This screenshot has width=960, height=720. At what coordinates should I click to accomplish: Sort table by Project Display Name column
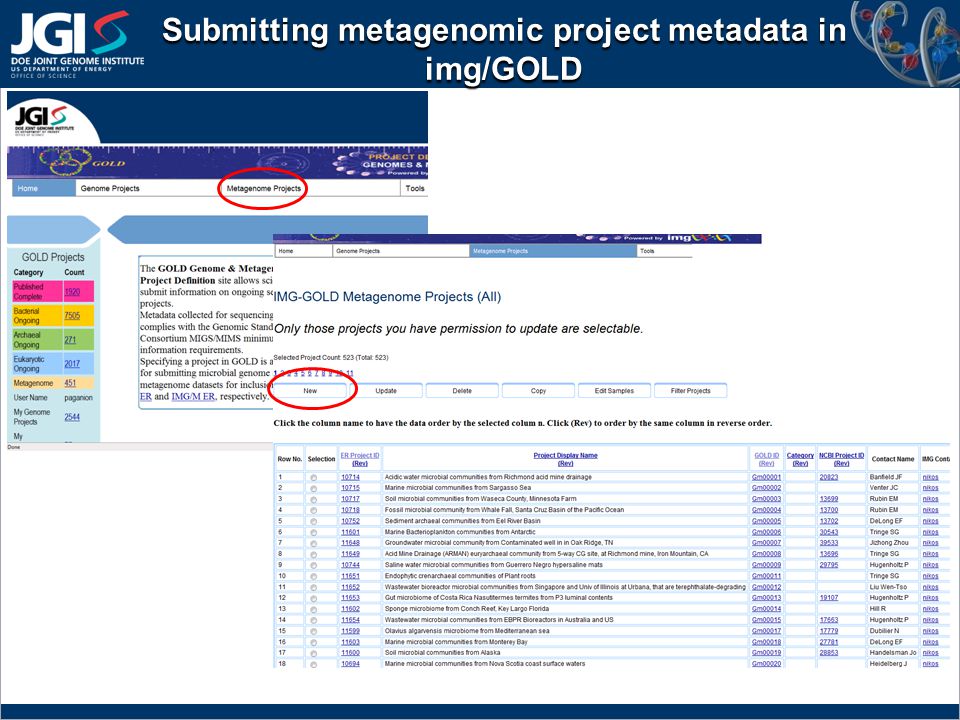pos(565,456)
